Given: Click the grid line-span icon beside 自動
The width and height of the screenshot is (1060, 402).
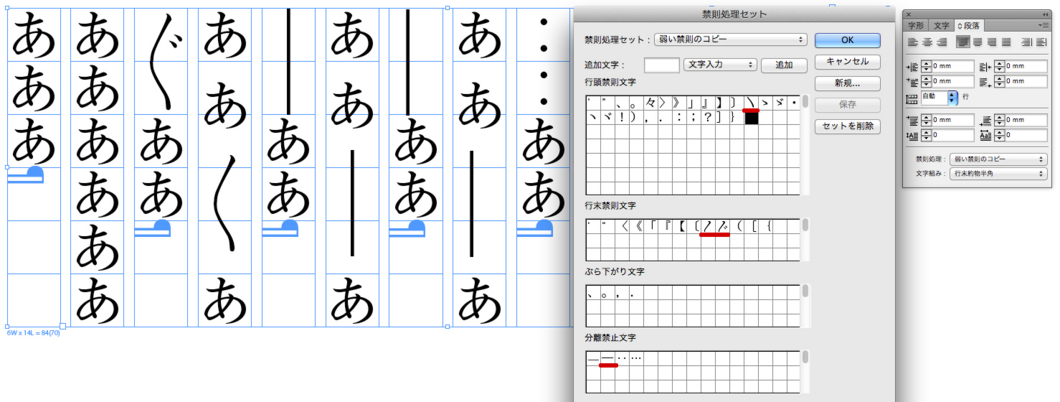Looking at the screenshot, I should (x=912, y=99).
